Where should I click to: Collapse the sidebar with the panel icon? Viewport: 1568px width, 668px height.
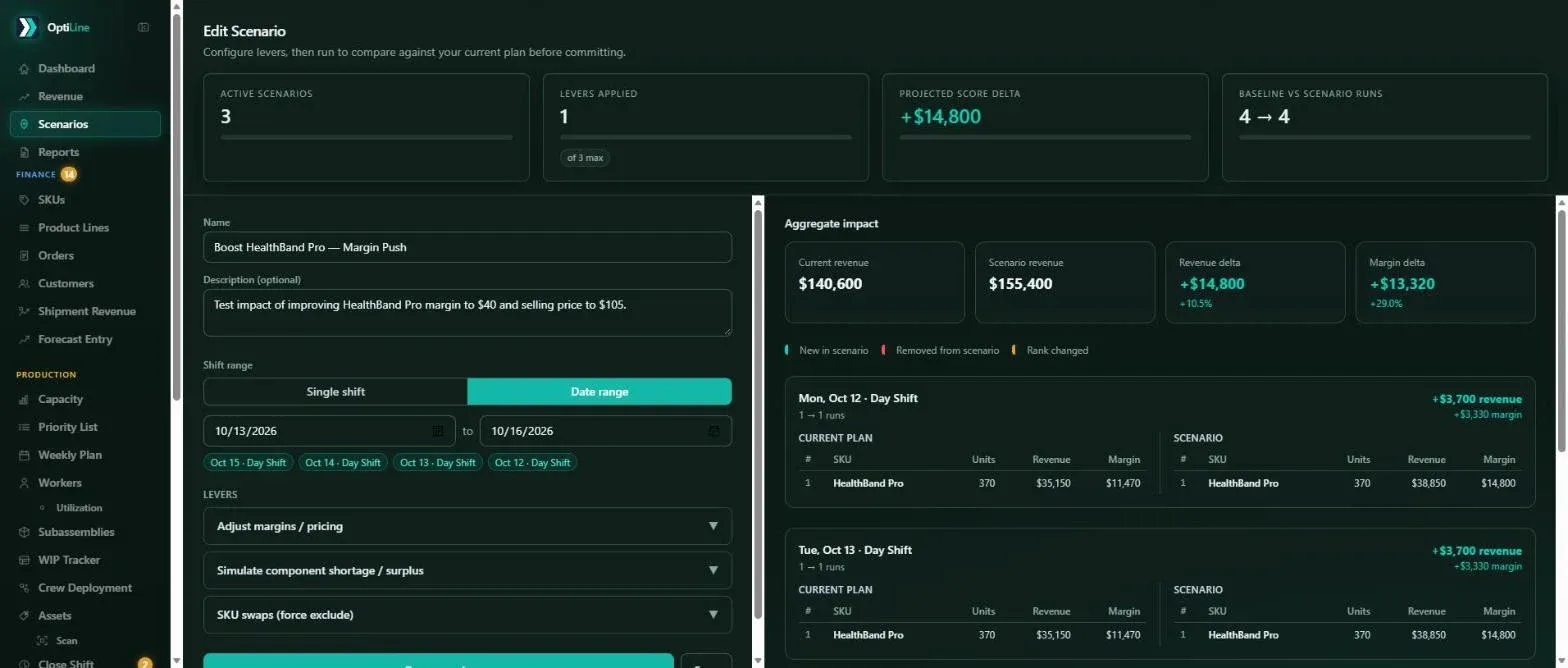(x=143, y=27)
